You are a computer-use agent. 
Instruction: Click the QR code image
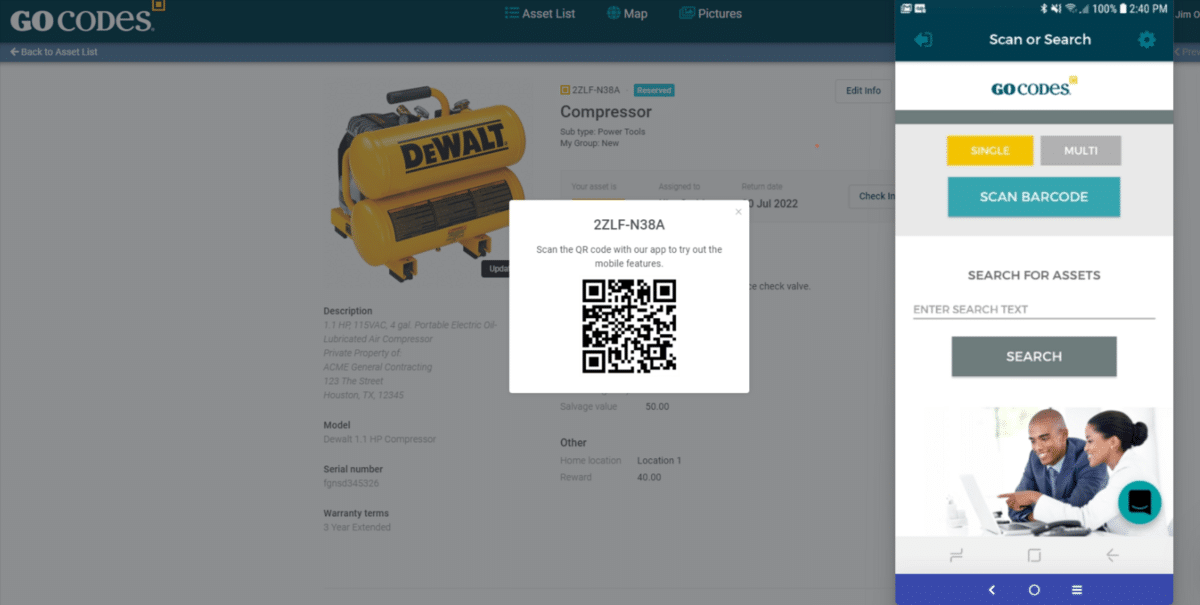(629, 326)
